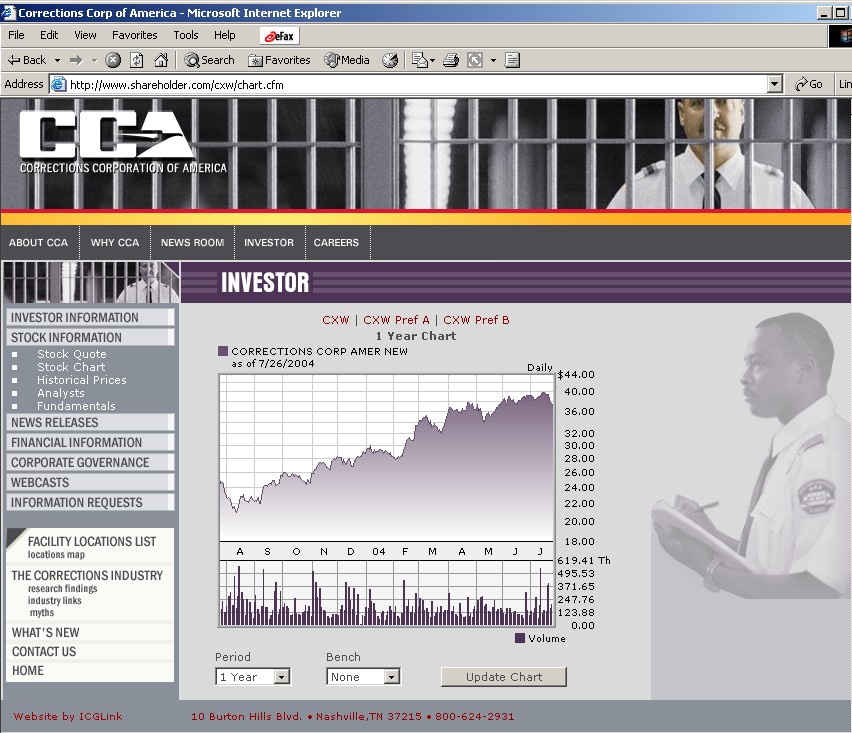Select INVESTOR navigation tab
This screenshot has width=852, height=733.
coord(269,242)
